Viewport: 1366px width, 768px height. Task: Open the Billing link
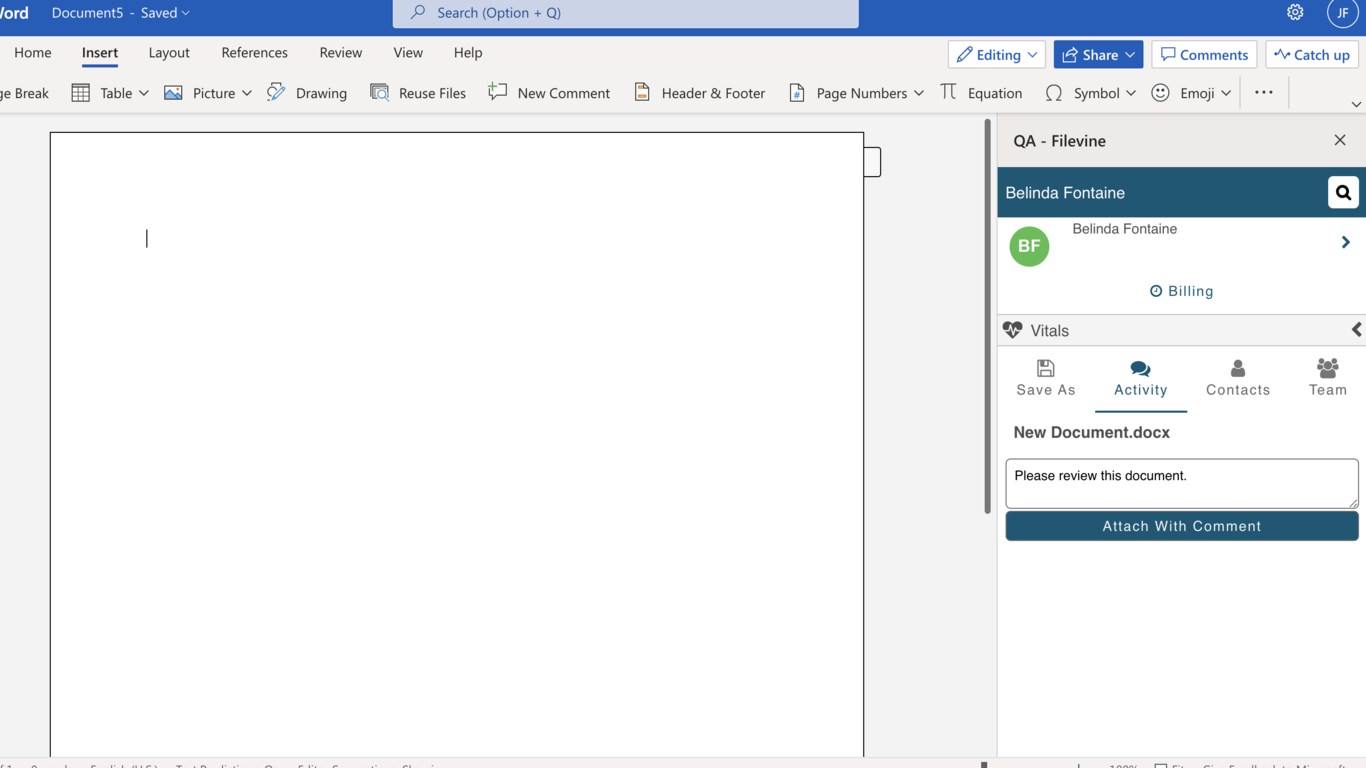click(1181, 291)
